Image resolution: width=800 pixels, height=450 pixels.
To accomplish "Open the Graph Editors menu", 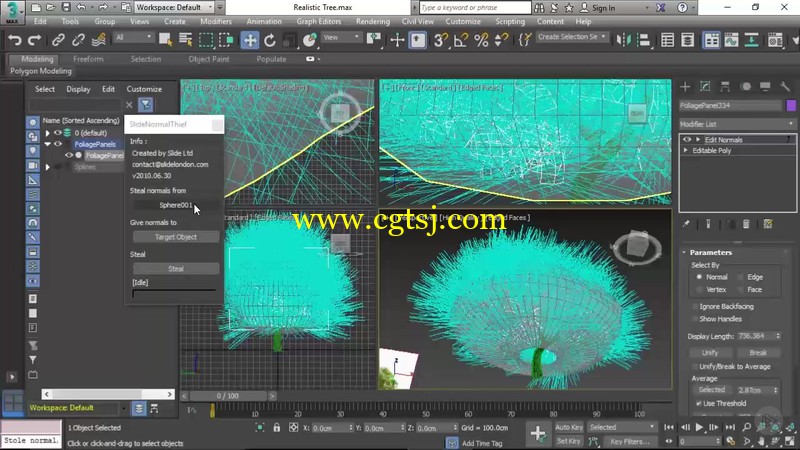I will (x=318, y=21).
